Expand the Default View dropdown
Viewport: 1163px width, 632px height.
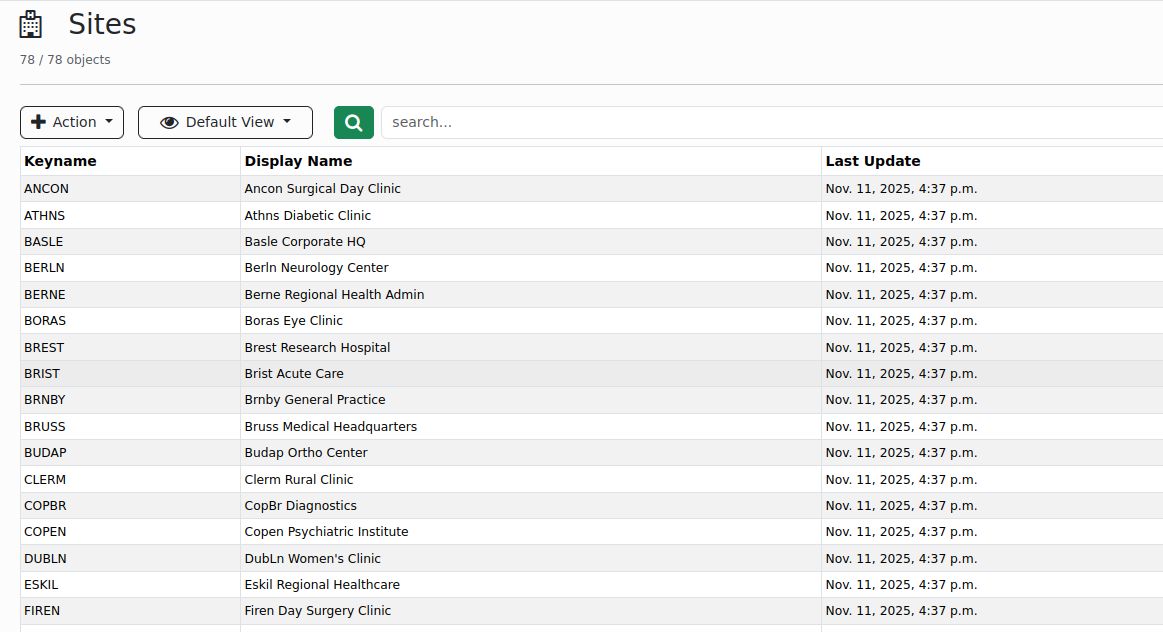pos(225,122)
